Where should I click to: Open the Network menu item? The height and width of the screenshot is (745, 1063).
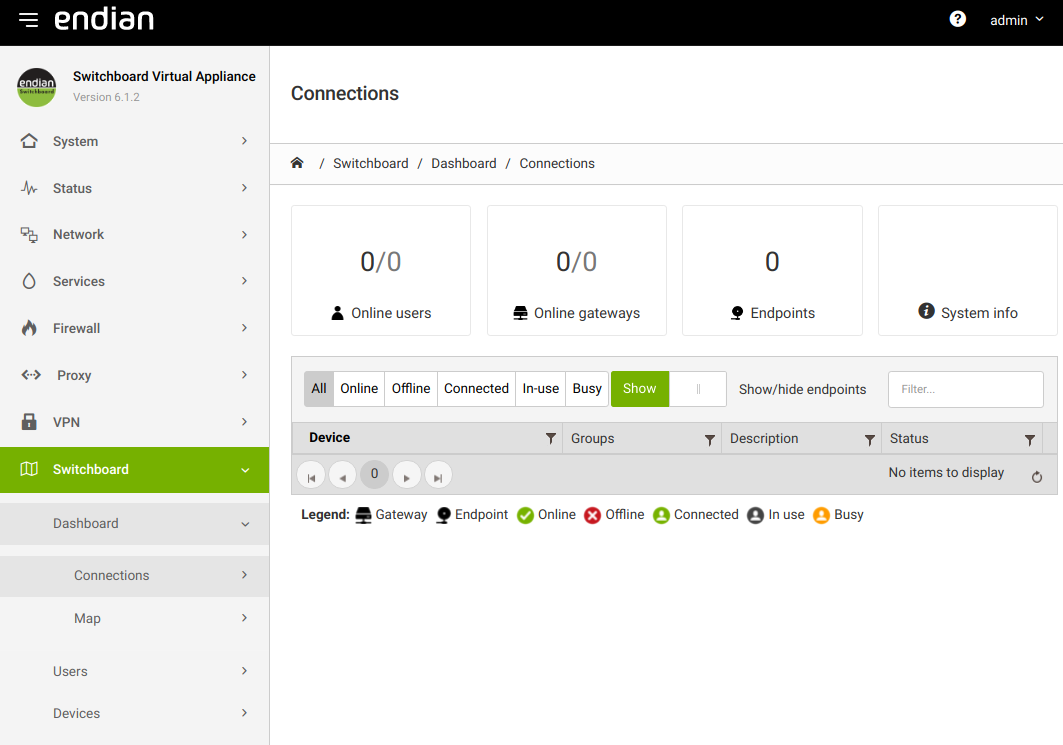134,235
